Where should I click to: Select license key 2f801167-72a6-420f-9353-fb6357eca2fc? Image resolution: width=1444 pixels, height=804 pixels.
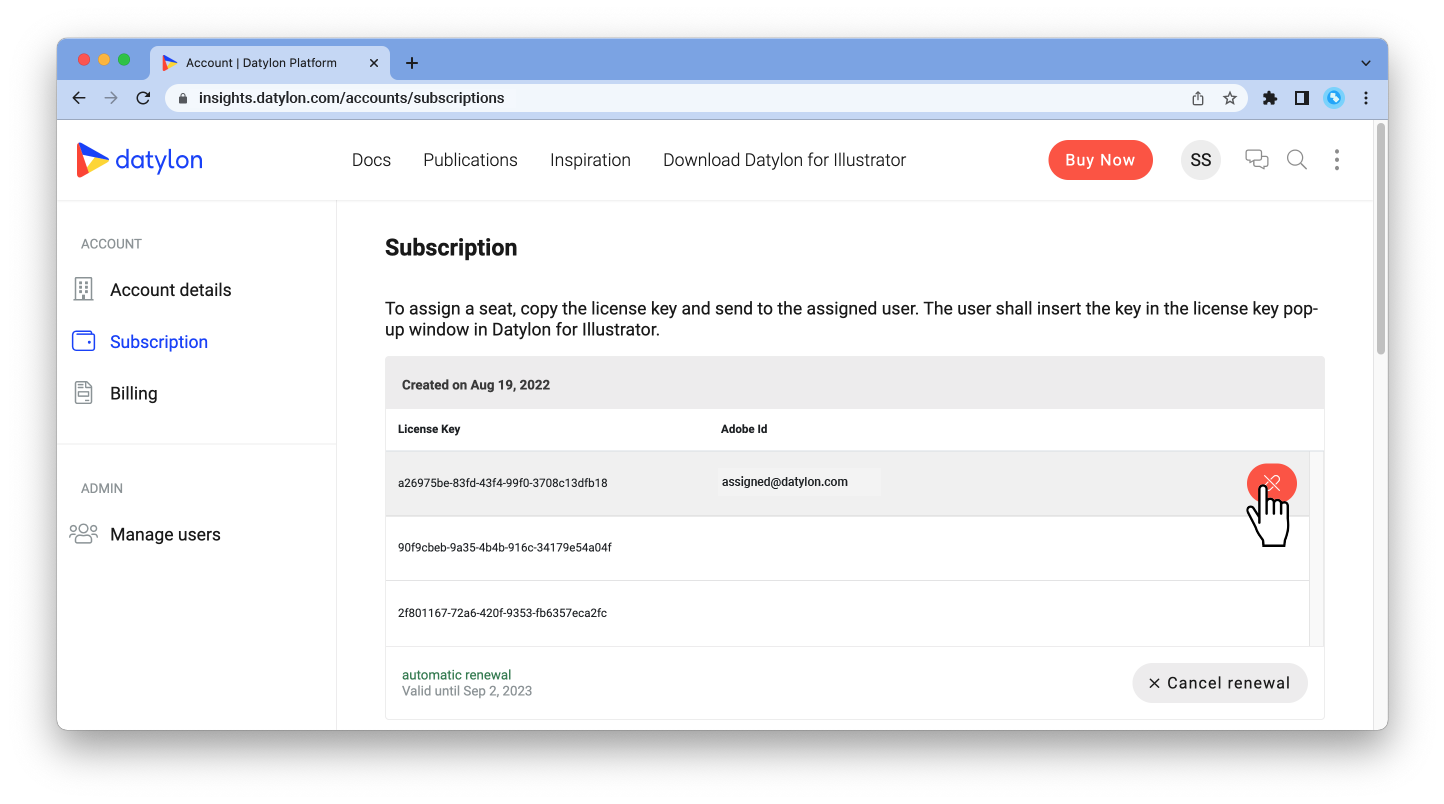[502, 613]
